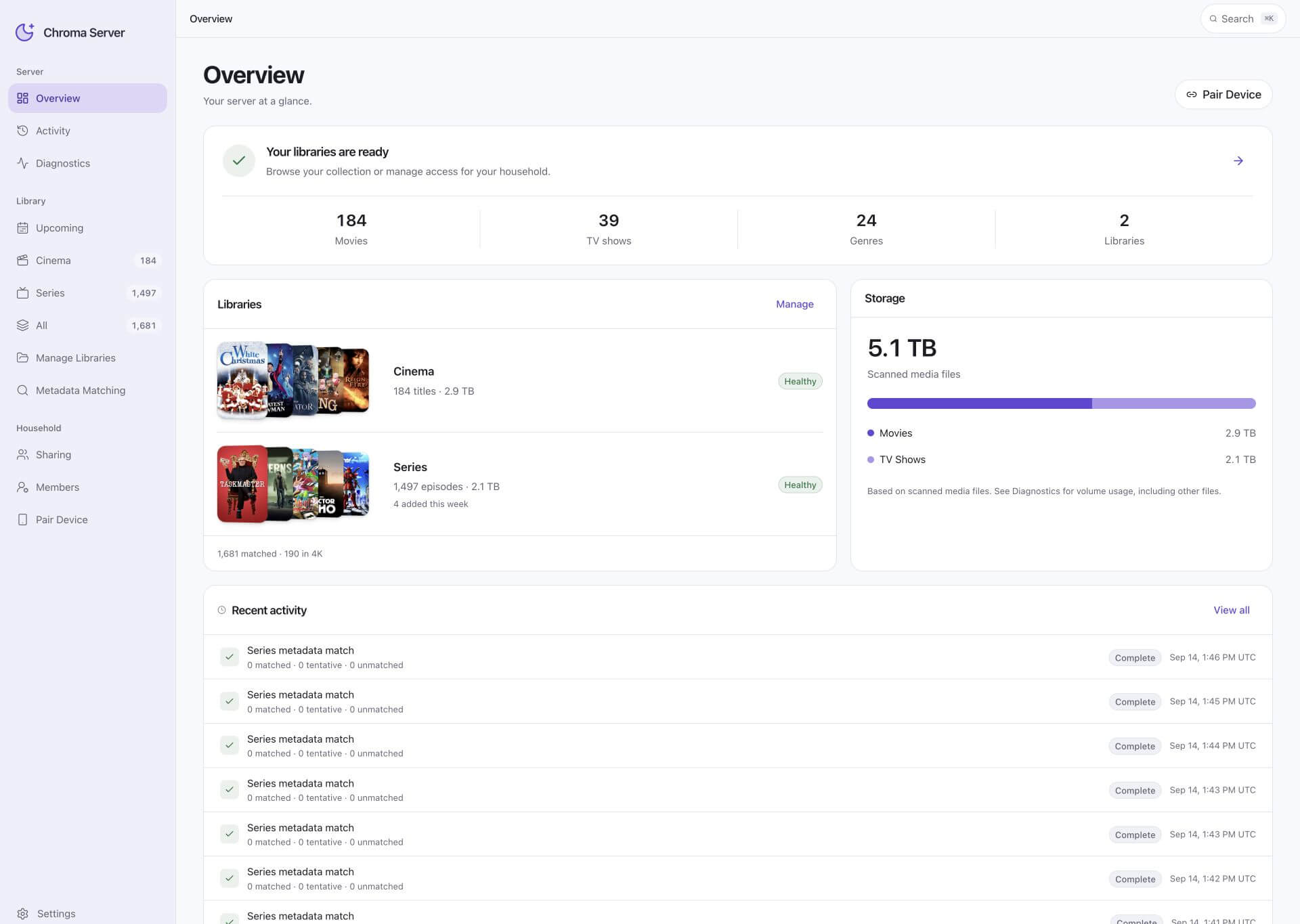Click the Chroma Server moon logo
Viewport: 1300px width, 924px height.
tap(25, 32)
